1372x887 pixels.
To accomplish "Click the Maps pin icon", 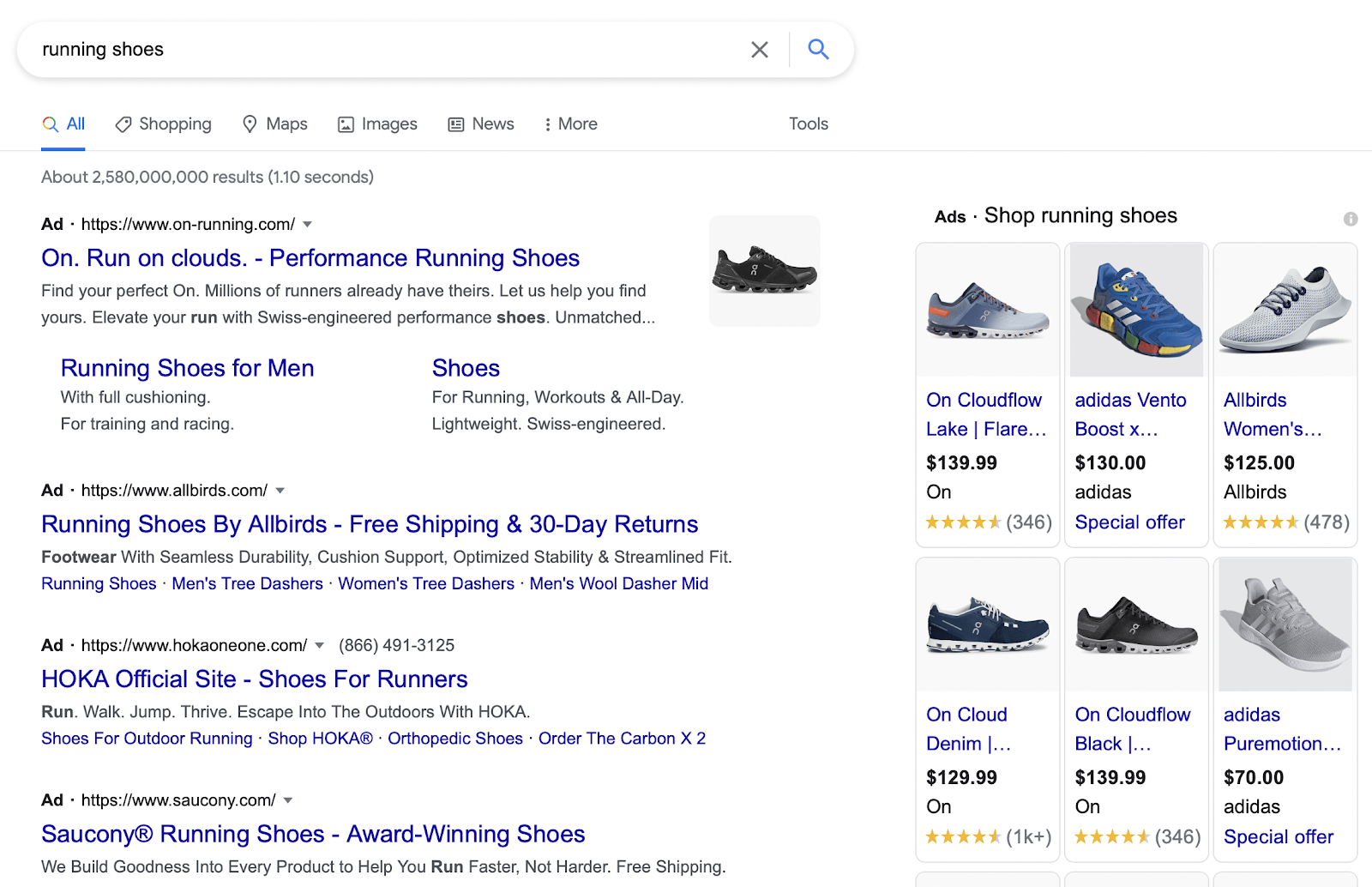I will [250, 124].
